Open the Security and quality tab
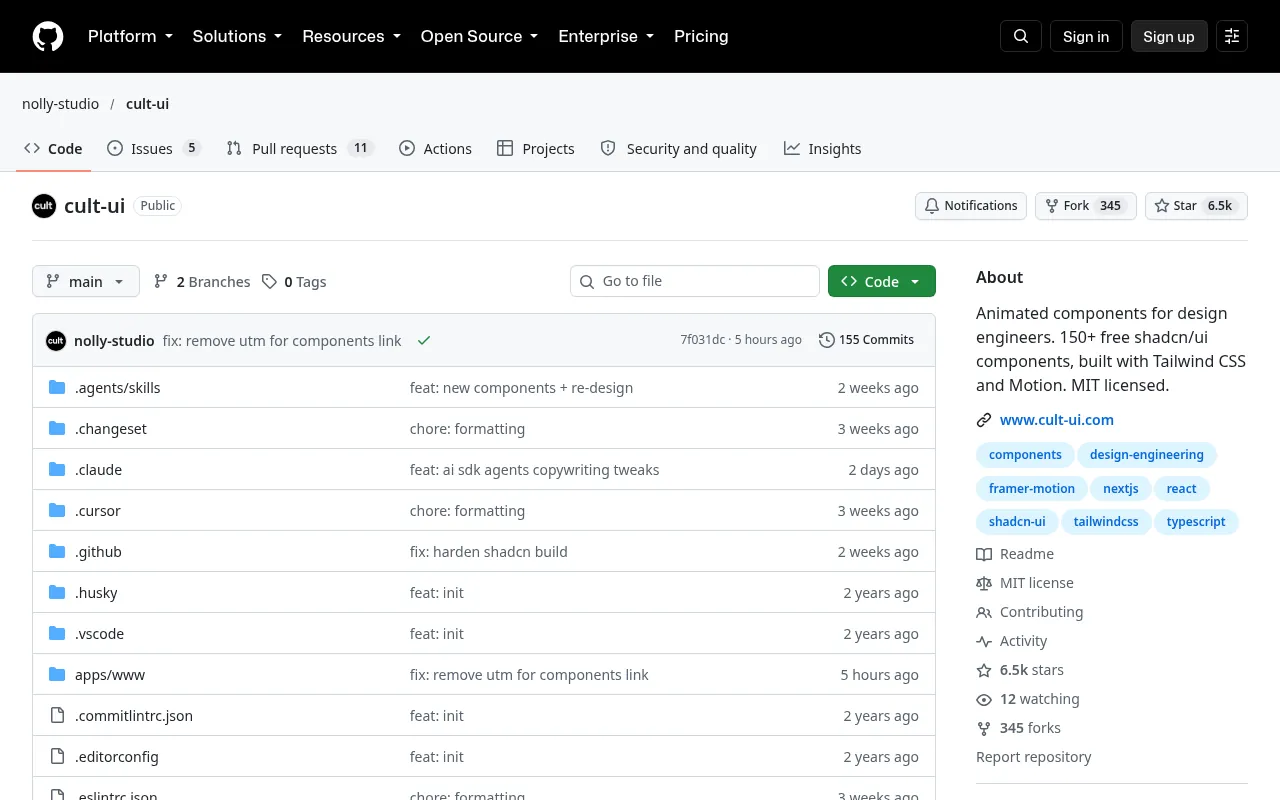Screen dimensions: 1280x800 [x=679, y=149]
